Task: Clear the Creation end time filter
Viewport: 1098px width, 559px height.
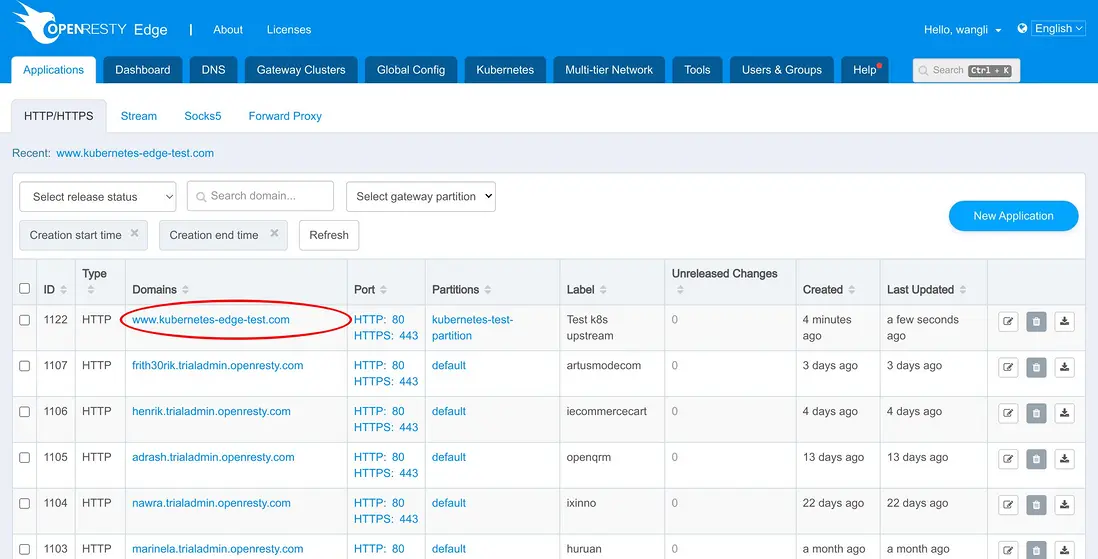Action: tap(274, 233)
